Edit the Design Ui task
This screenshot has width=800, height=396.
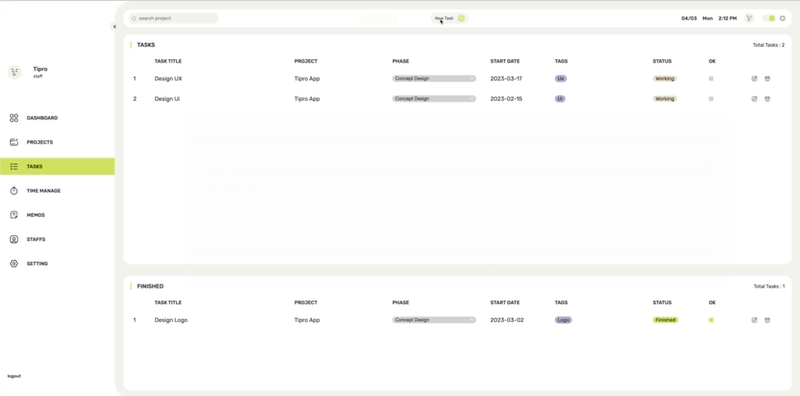click(755, 99)
